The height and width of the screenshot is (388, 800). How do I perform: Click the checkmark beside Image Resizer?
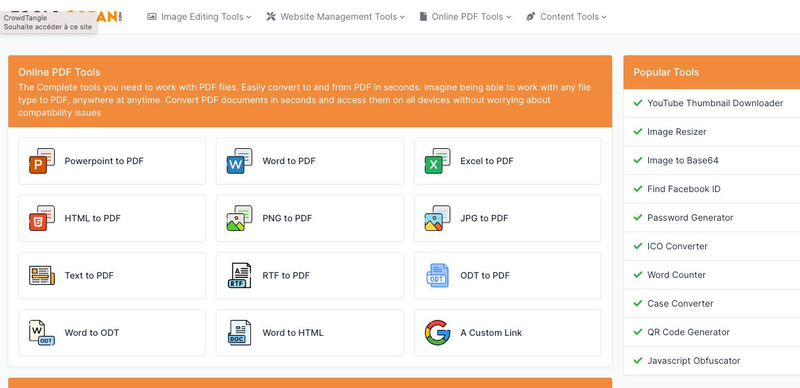(637, 132)
